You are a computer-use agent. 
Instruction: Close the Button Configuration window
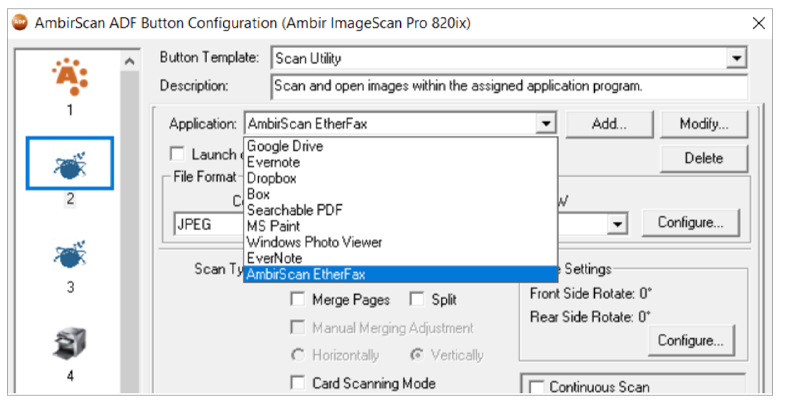[758, 23]
